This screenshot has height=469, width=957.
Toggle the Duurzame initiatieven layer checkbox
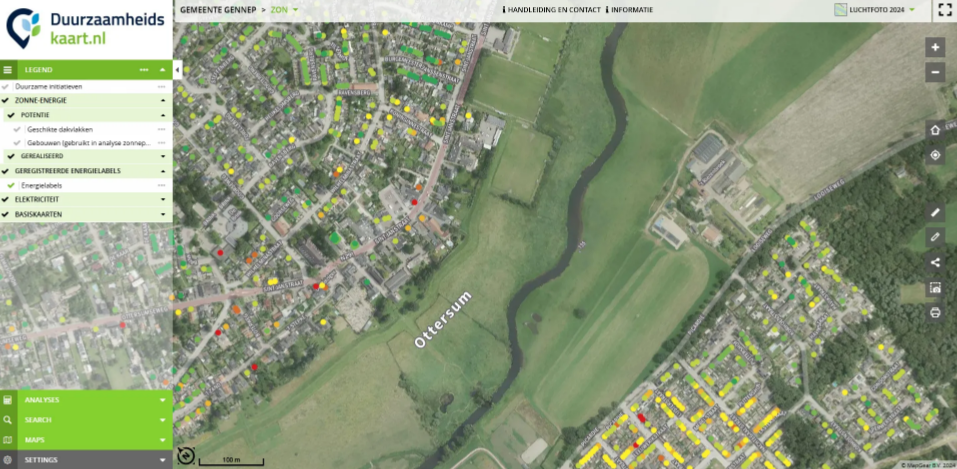pos(6,87)
